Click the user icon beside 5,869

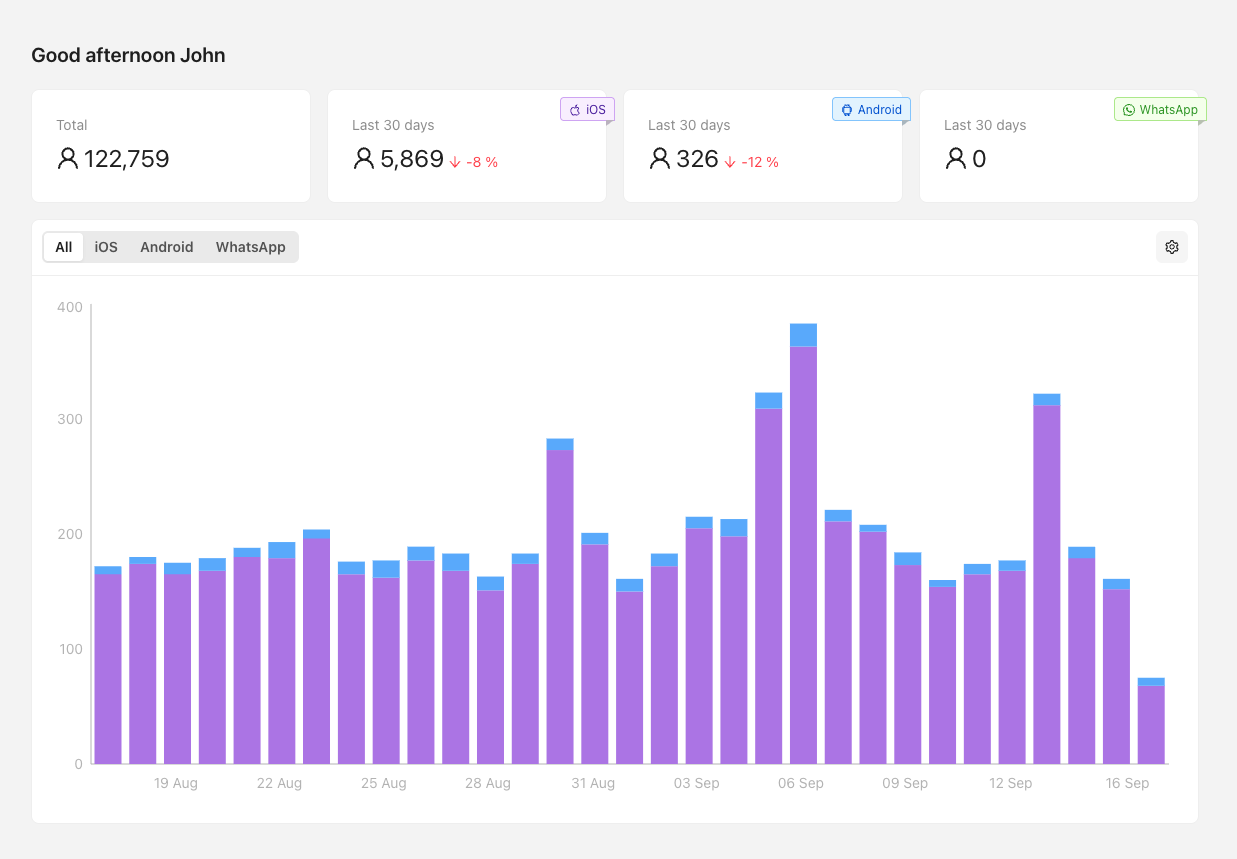pos(364,159)
